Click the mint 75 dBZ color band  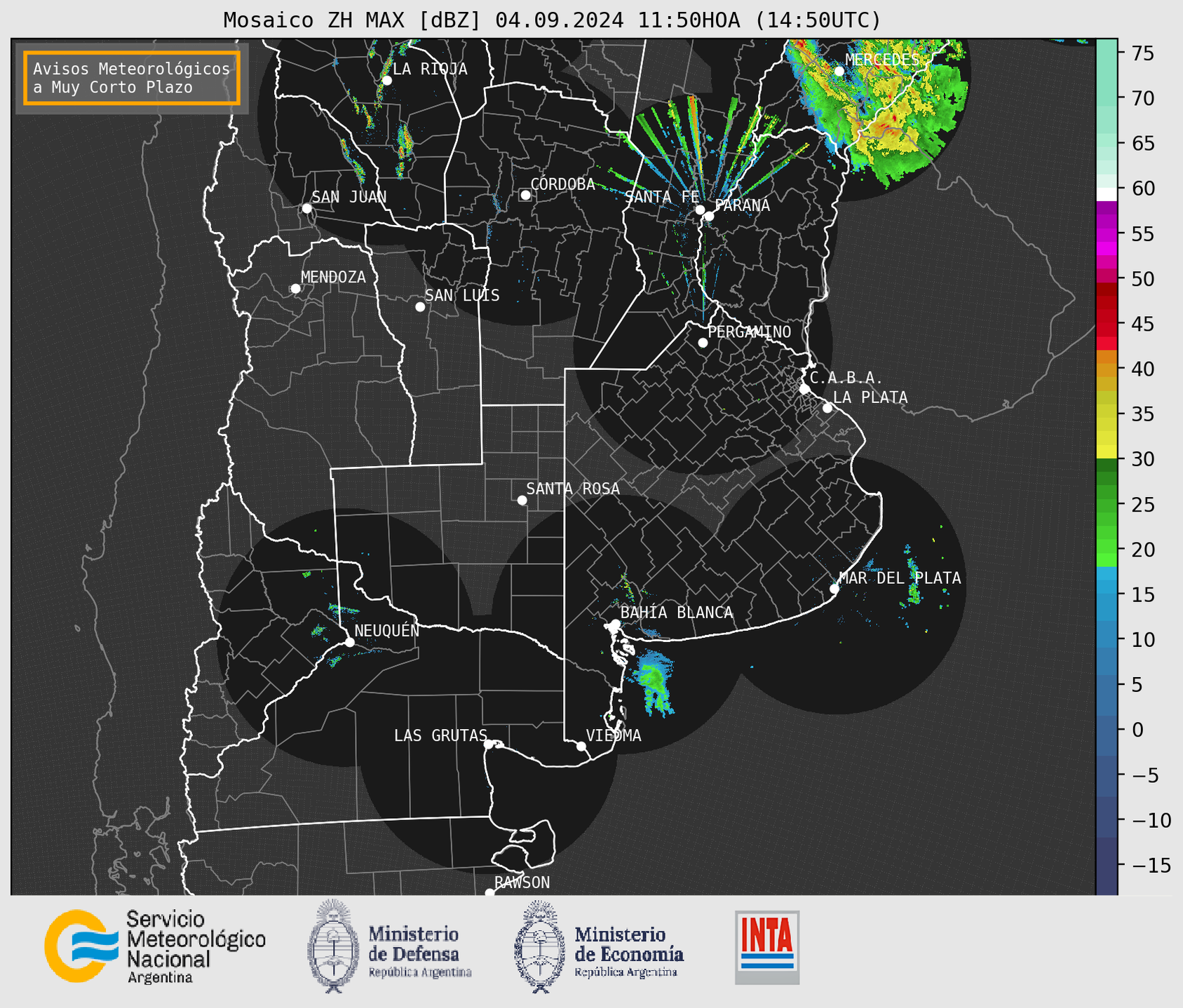click(x=1107, y=53)
